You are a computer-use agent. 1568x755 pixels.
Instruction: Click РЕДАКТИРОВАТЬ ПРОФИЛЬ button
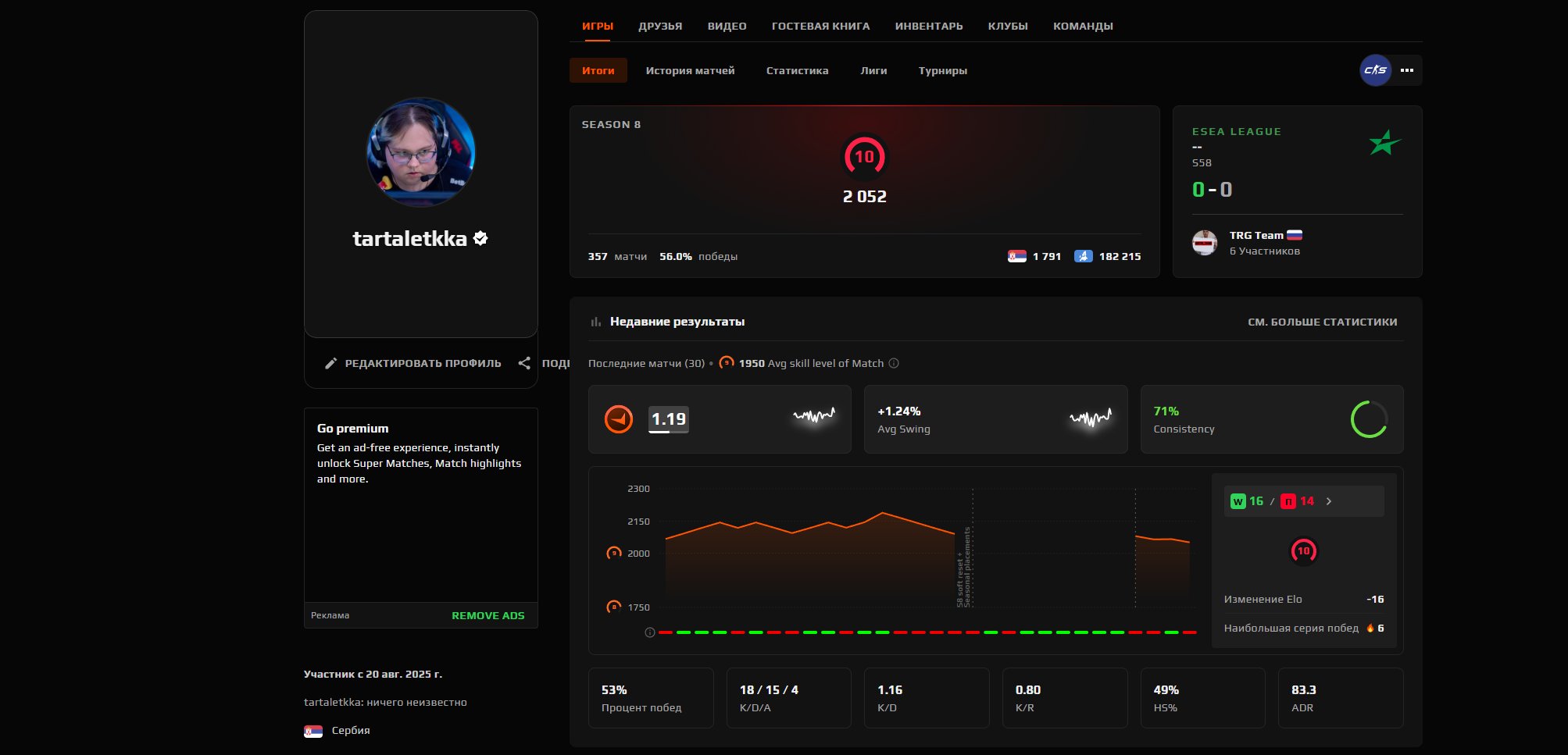(413, 363)
